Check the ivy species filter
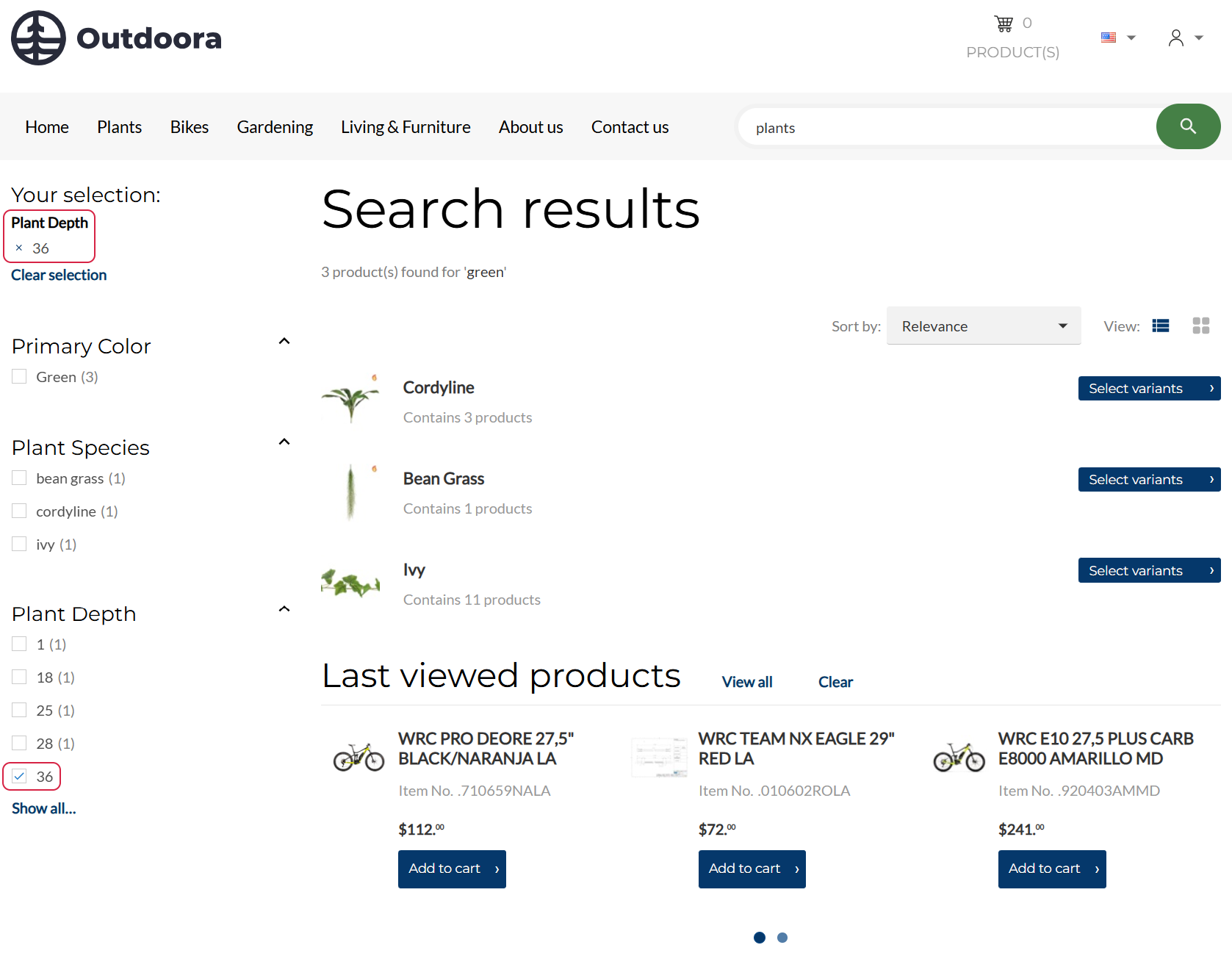 19,545
